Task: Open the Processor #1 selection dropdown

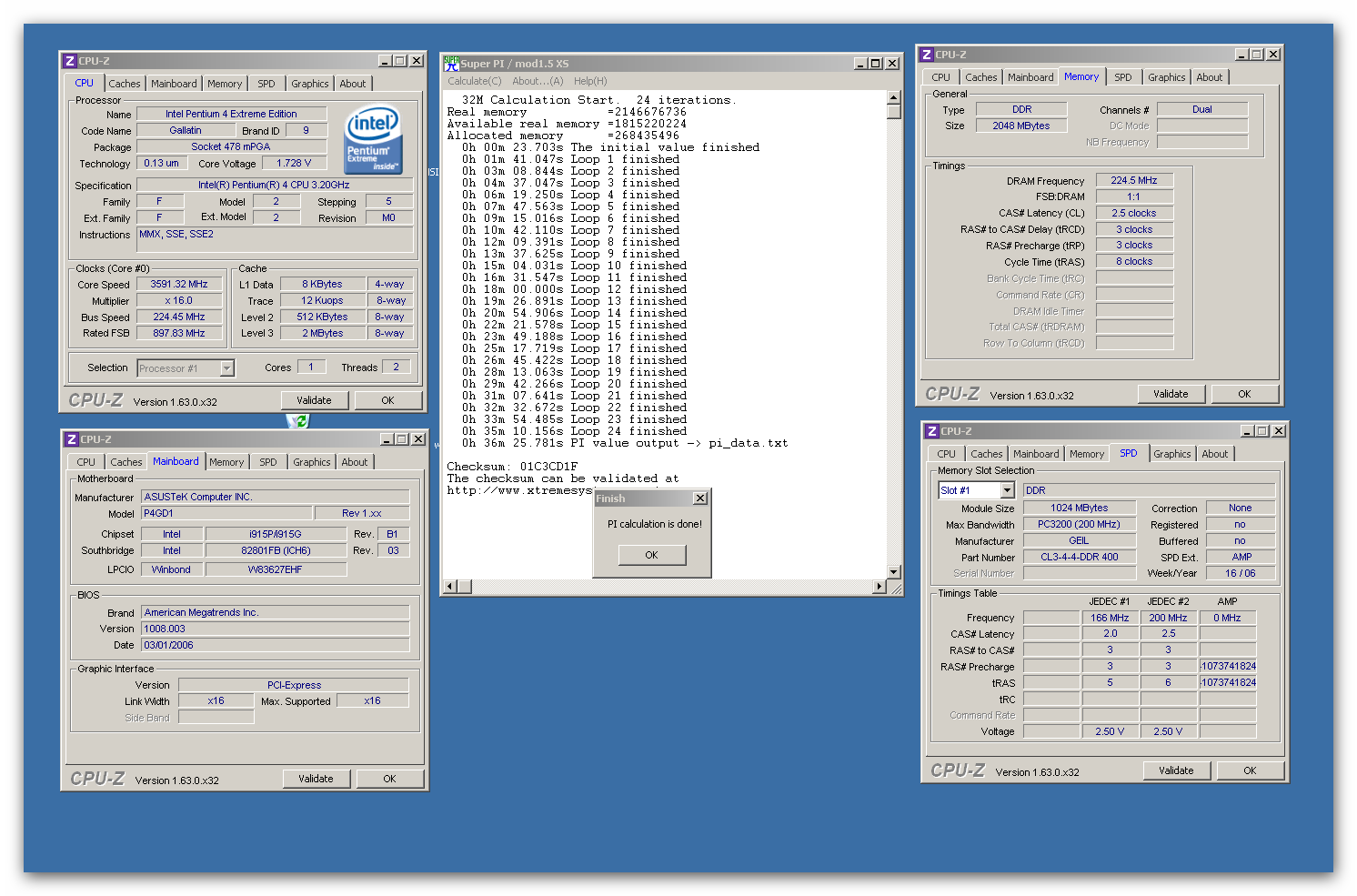Action: 227,368
